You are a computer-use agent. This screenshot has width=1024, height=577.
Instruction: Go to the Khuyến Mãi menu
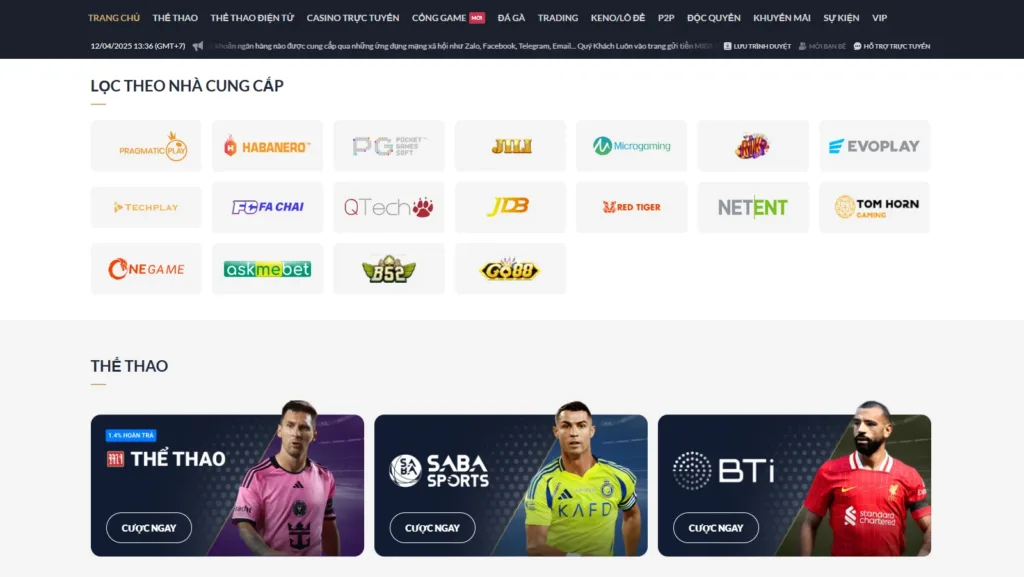(782, 18)
